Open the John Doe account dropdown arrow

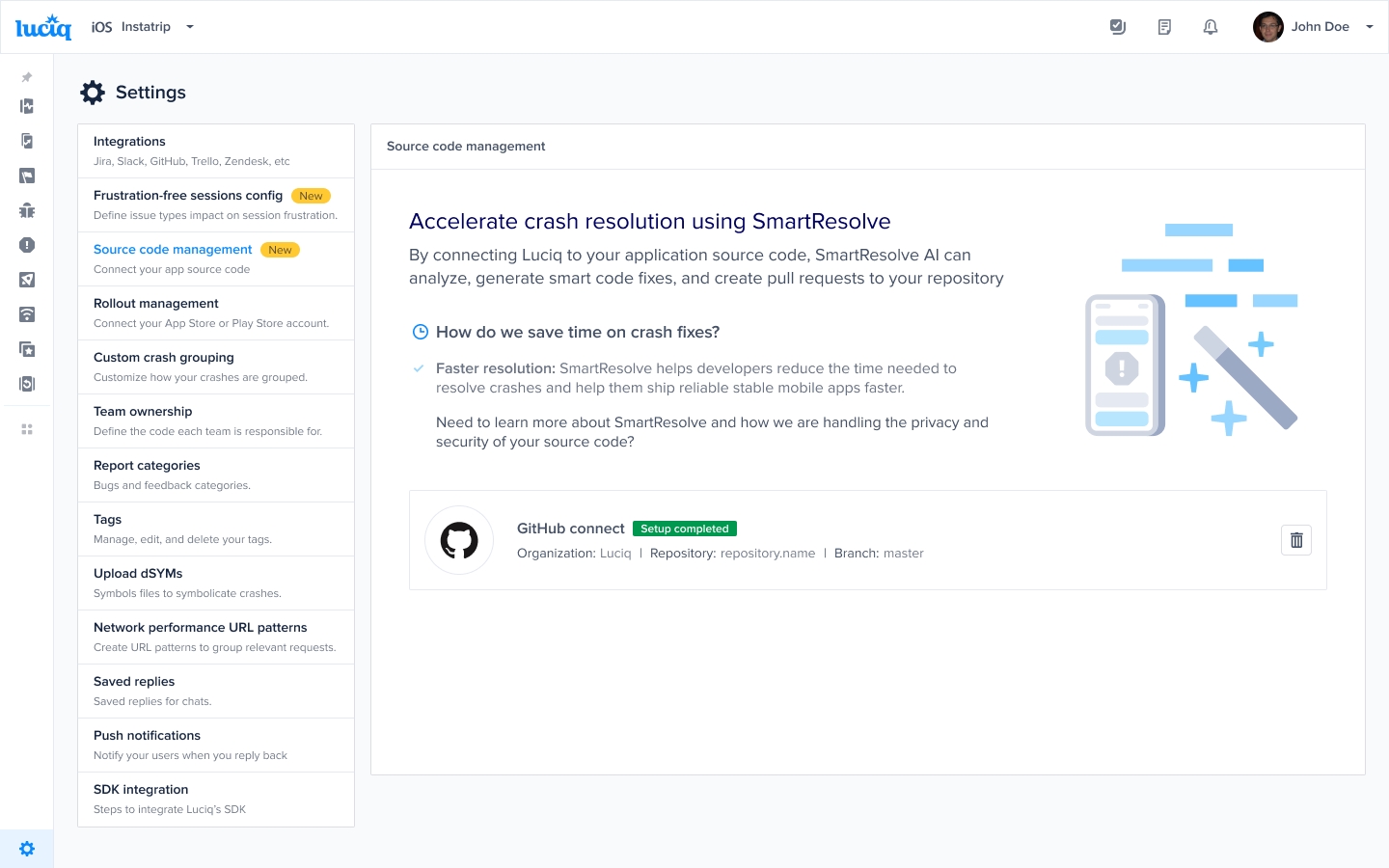pyautogui.click(x=1370, y=27)
